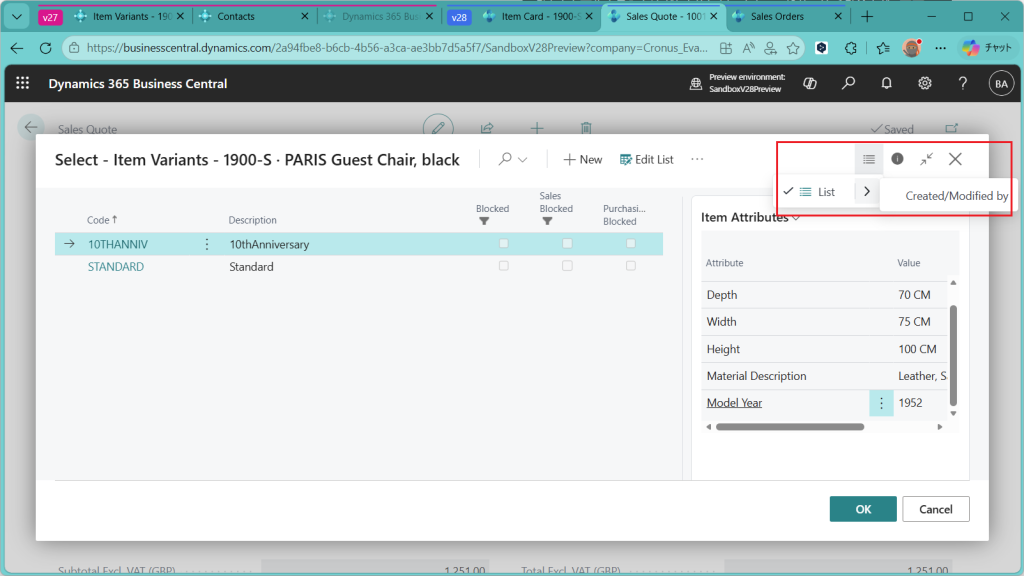
Task: Toggle Purchasing Blocked for 10THANNIV row
Action: (x=630, y=244)
